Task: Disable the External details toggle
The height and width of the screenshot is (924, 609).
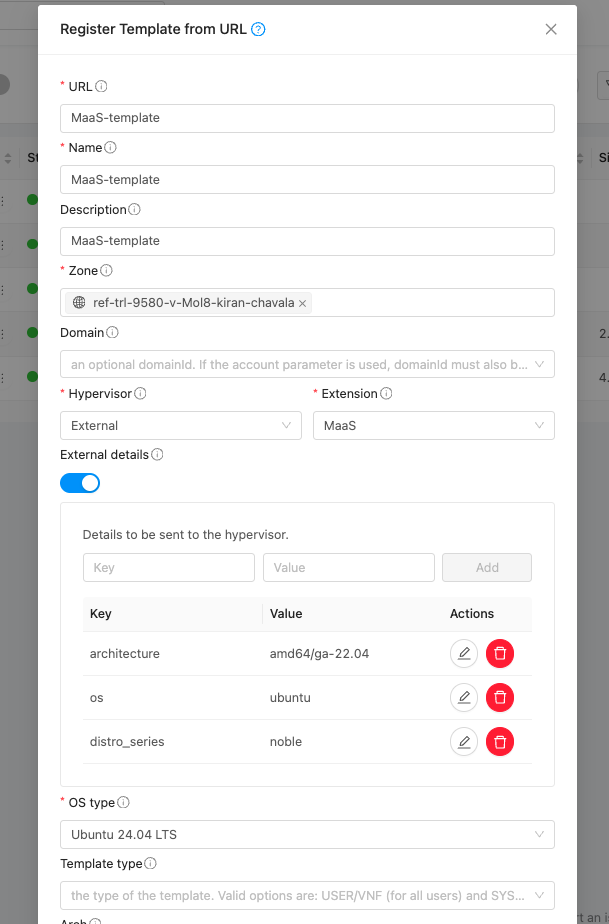Action: click(x=80, y=483)
